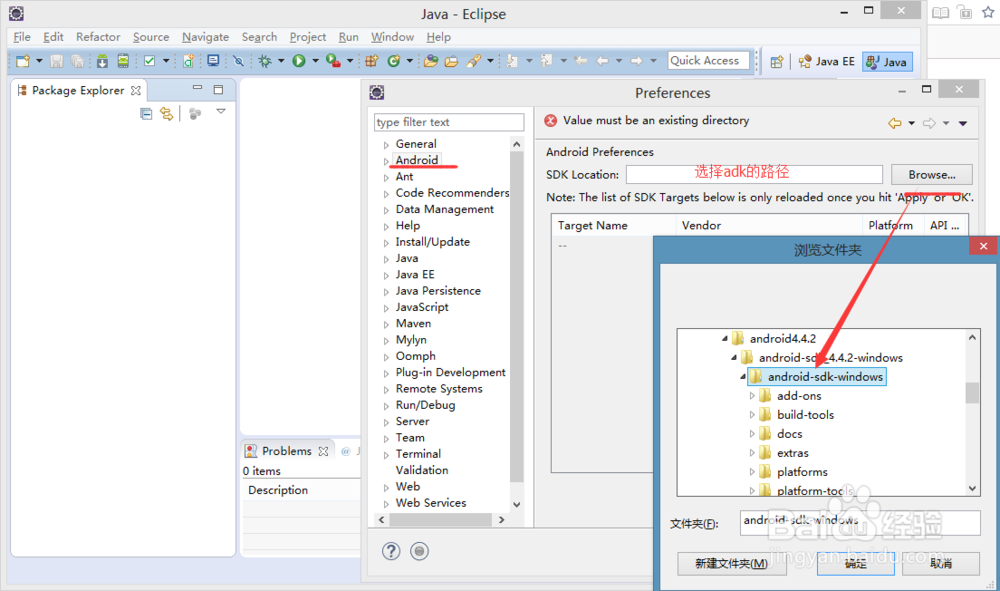This screenshot has width=1000, height=591.
Task: Click the Preferences forward arrow icon
Action: click(929, 123)
